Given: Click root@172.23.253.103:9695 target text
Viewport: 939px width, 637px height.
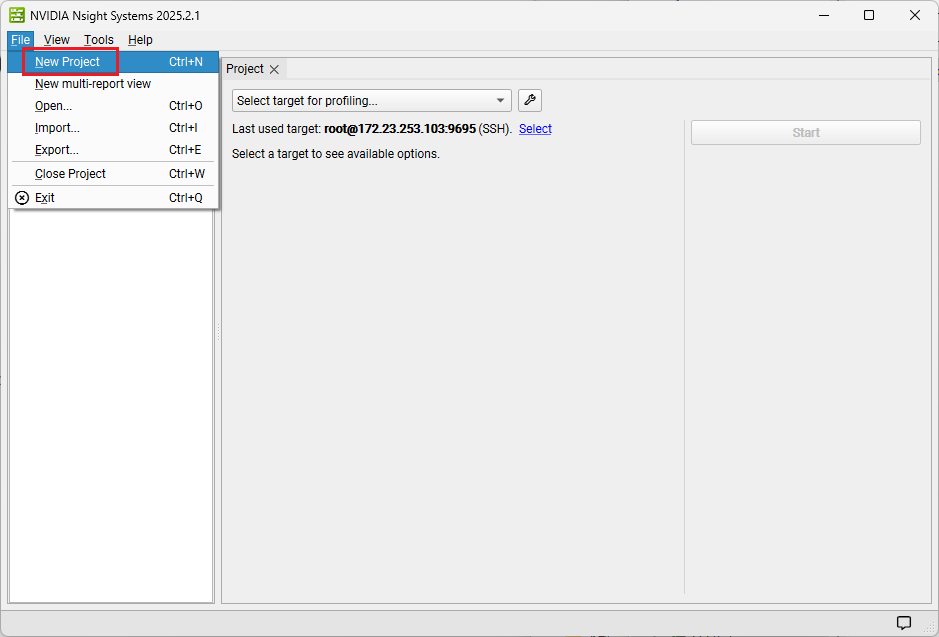Looking at the screenshot, I should click(x=400, y=129).
